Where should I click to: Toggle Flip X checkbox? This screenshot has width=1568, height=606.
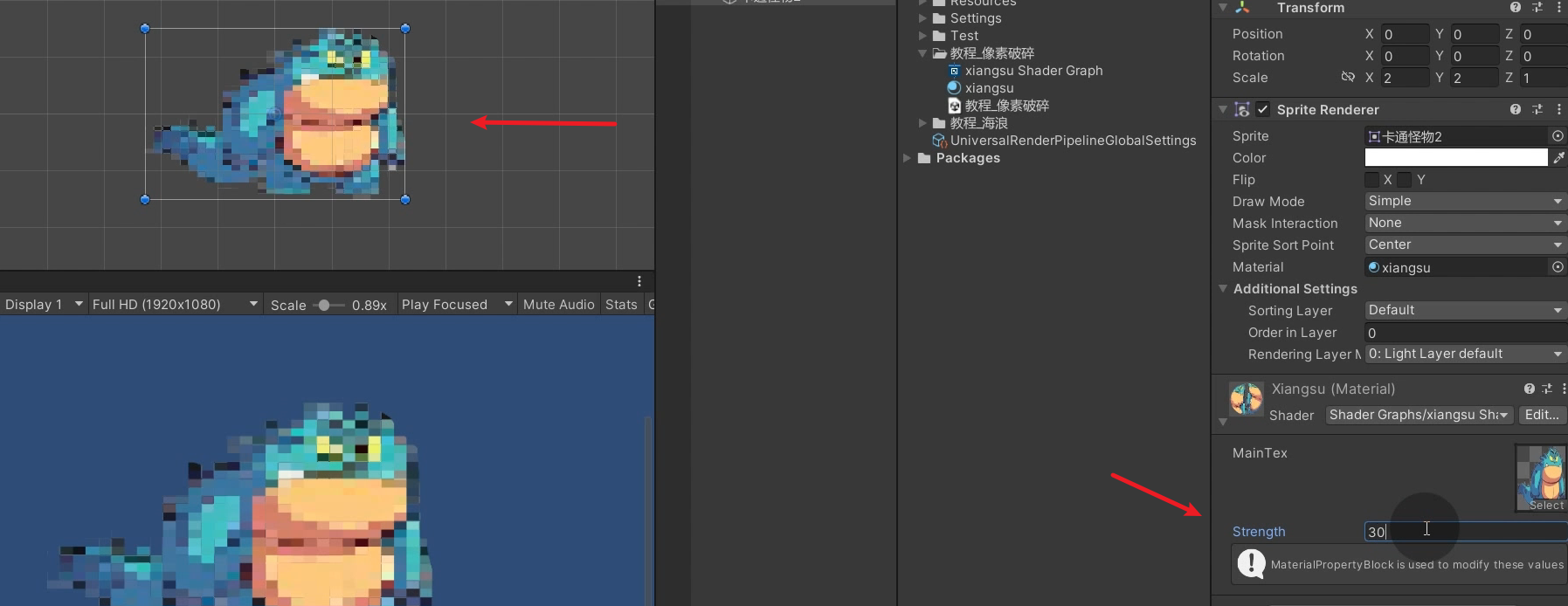click(x=1371, y=180)
